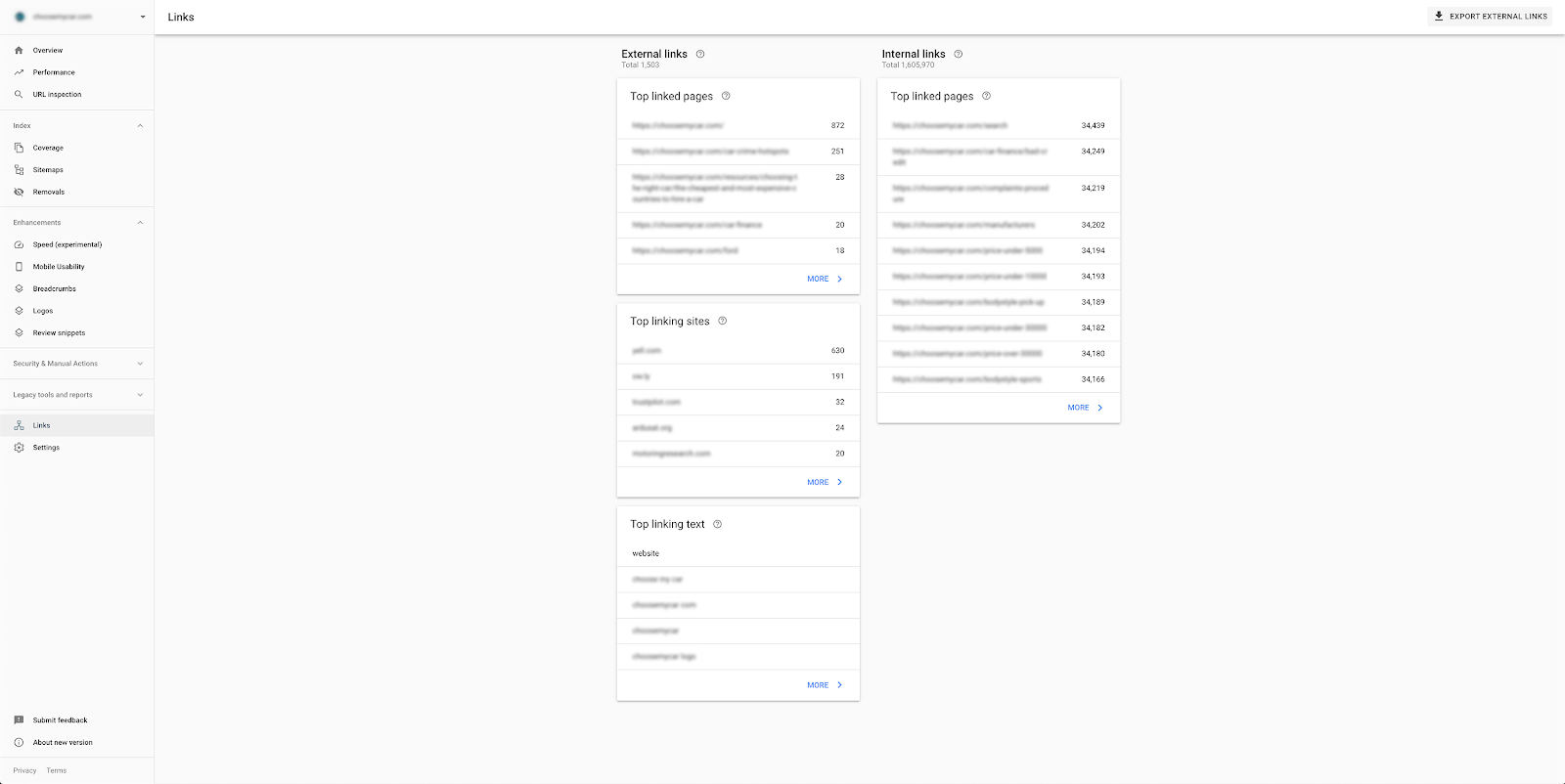
Task: Go to URL inspection
Action: (x=77, y=94)
